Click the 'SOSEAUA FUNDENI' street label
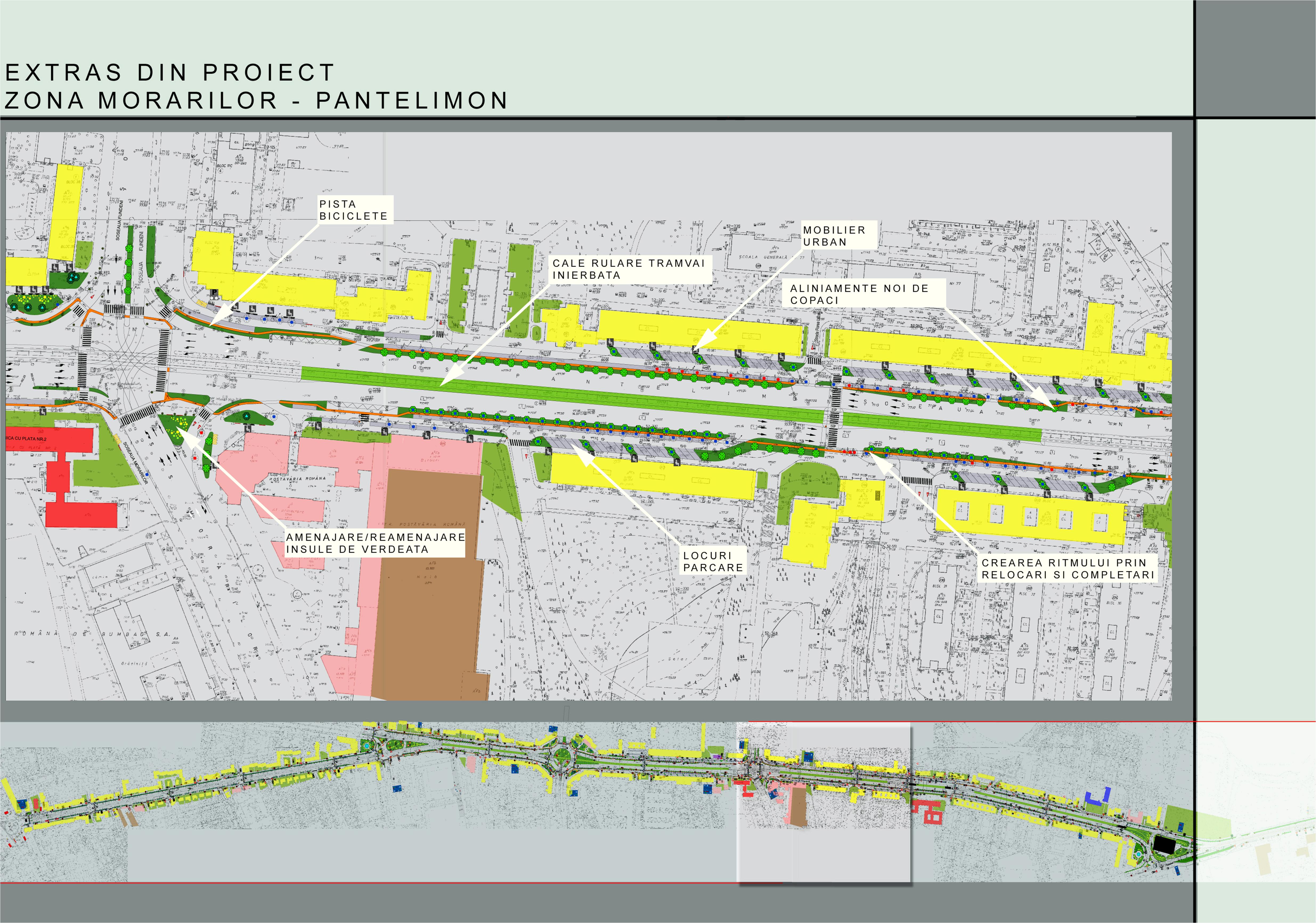This screenshot has width=1316, height=923. pos(119,220)
